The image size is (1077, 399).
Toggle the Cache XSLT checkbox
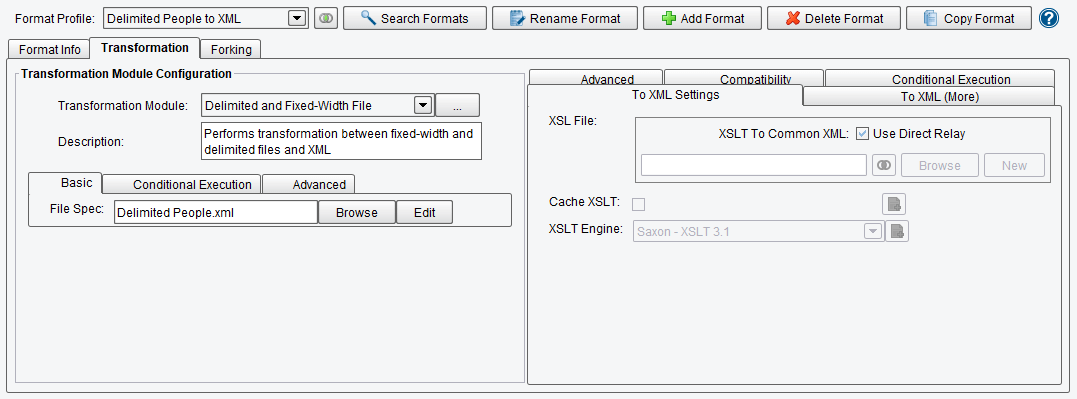click(638, 204)
